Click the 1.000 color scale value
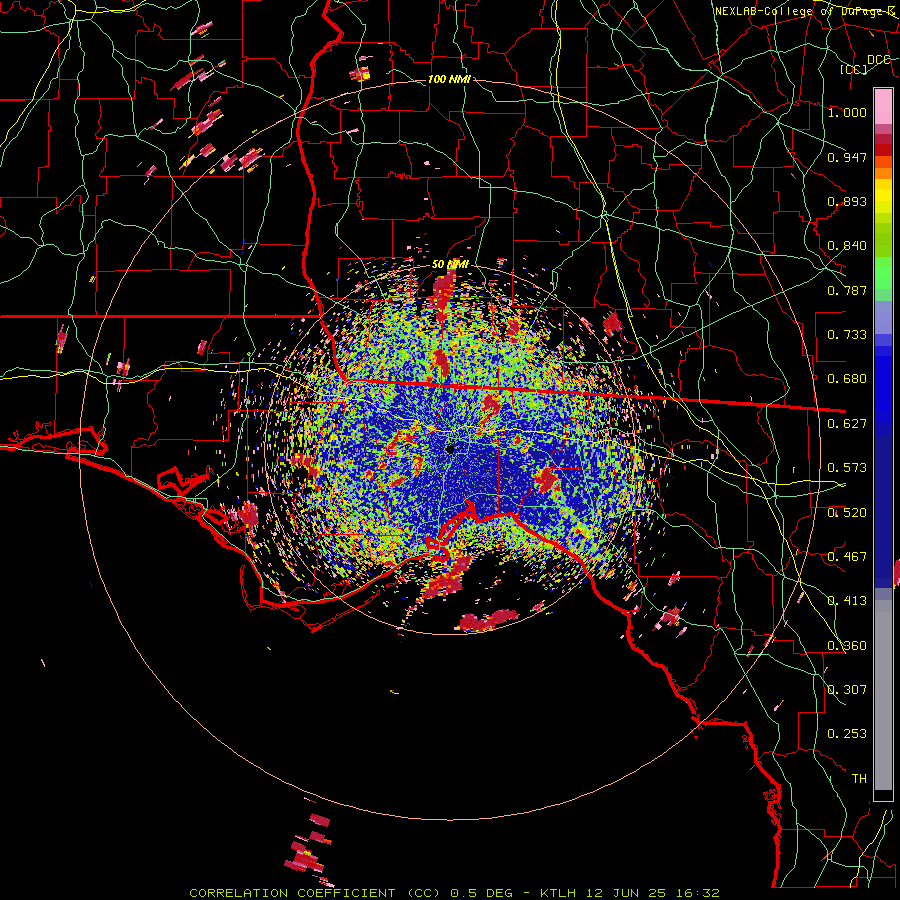Screen dimensions: 900x900 [x=847, y=112]
